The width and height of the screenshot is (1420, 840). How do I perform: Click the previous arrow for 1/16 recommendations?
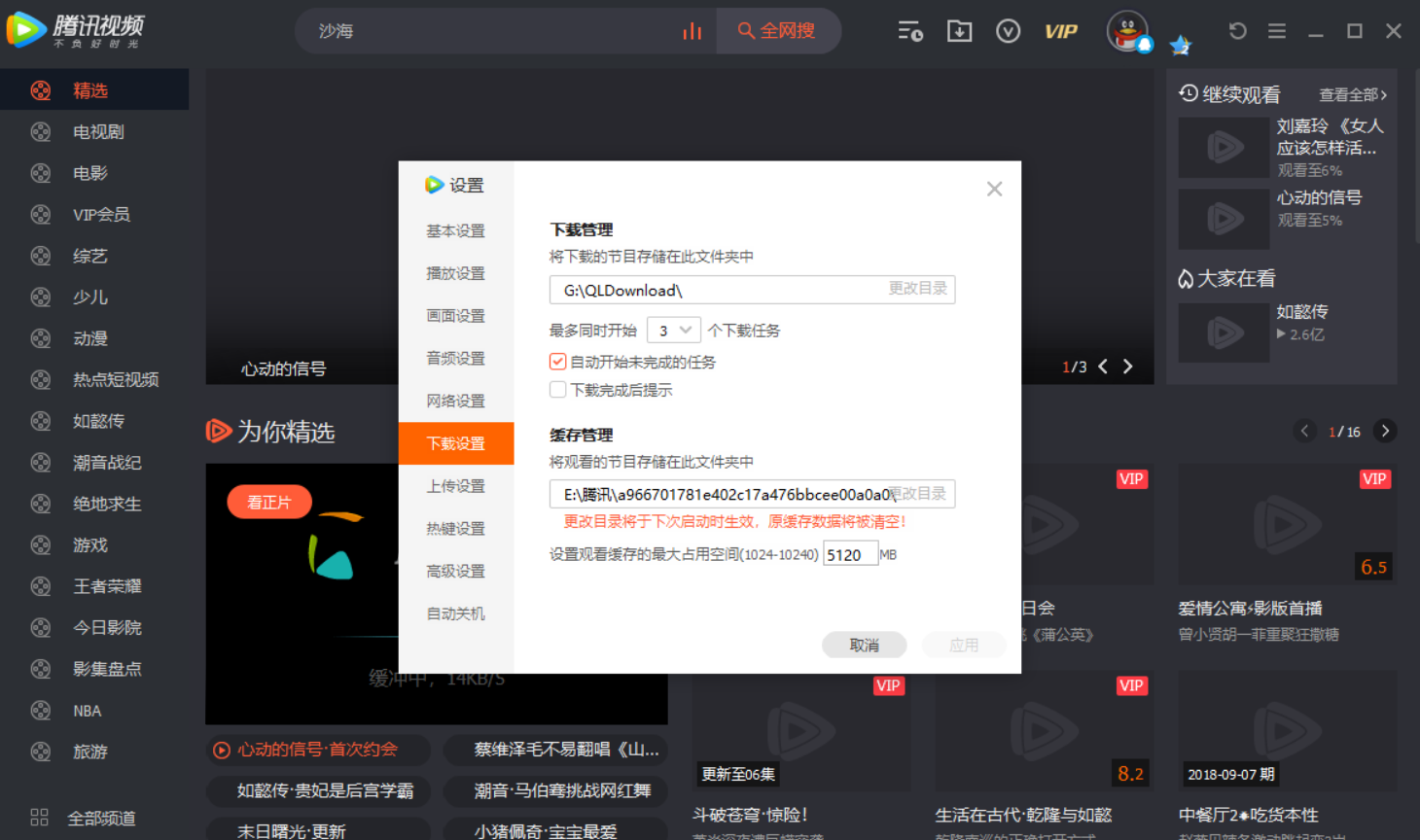pos(1305,431)
